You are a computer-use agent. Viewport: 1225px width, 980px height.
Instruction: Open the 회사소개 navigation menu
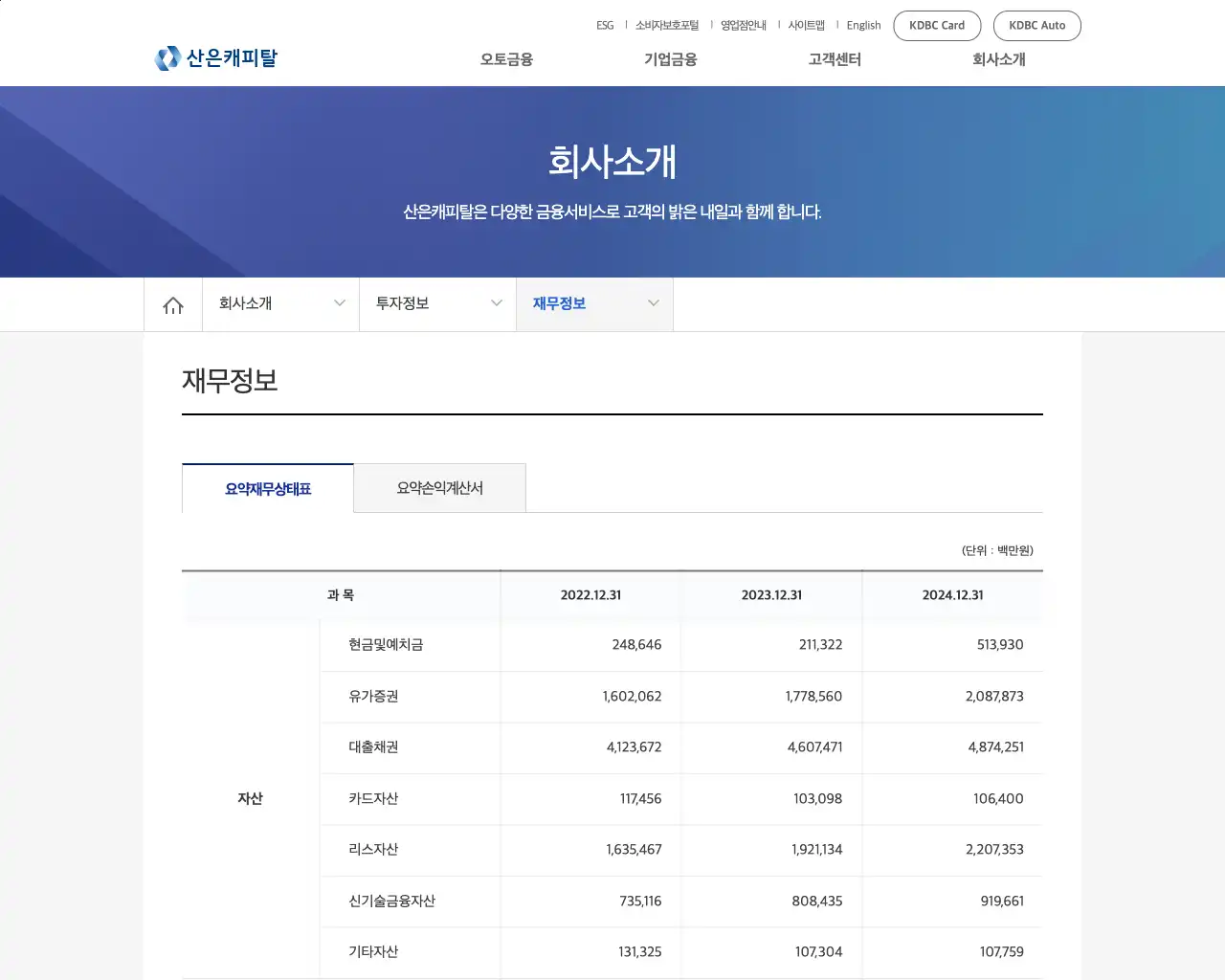pyautogui.click(x=998, y=59)
